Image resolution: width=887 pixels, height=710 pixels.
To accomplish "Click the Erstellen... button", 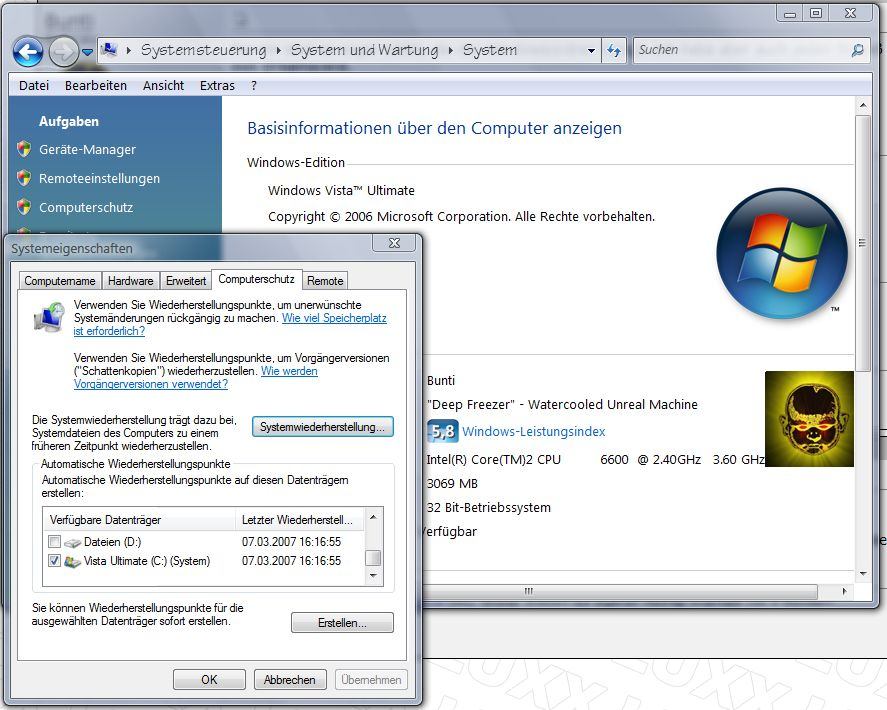I will pos(342,623).
